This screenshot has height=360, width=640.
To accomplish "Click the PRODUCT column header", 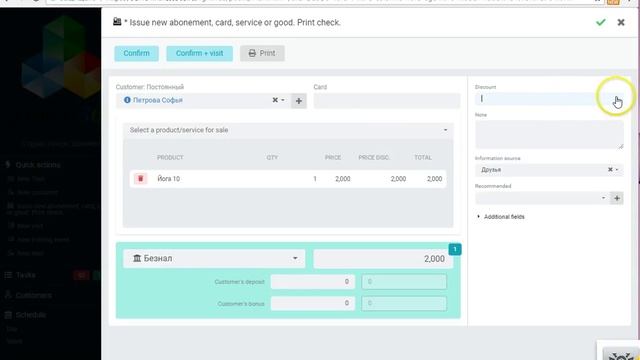I will (170, 158).
